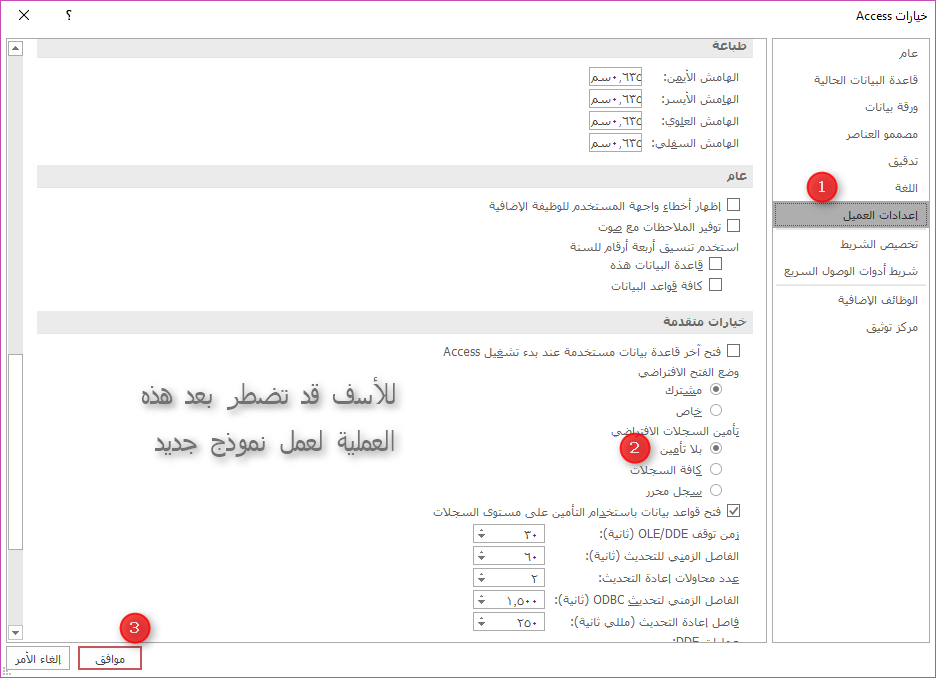Click the scrollbar up arrow
This screenshot has height=678, width=936.
(16, 48)
